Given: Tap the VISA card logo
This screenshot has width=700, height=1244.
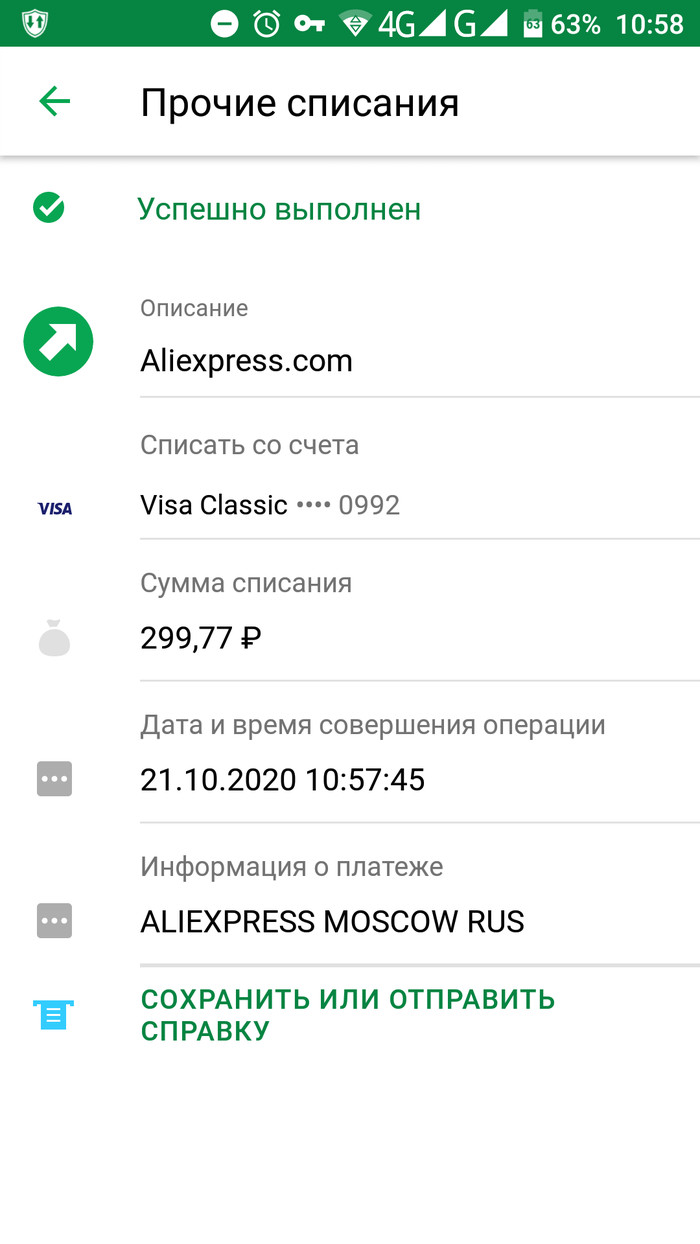Looking at the screenshot, I should pyautogui.click(x=54, y=508).
